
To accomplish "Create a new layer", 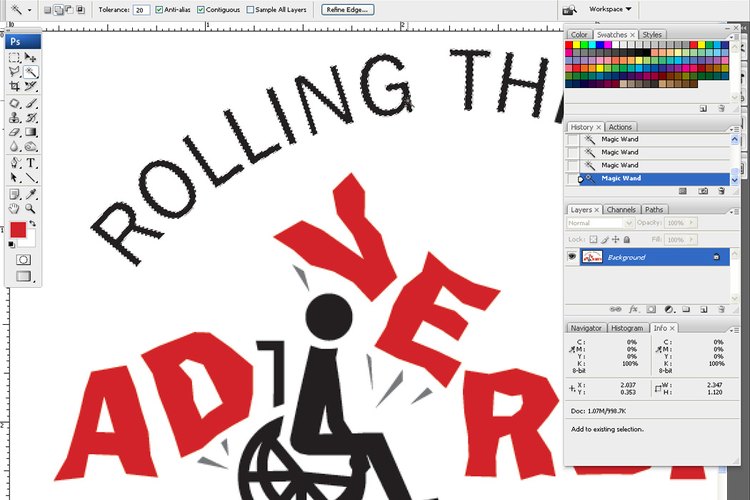I will pos(704,310).
